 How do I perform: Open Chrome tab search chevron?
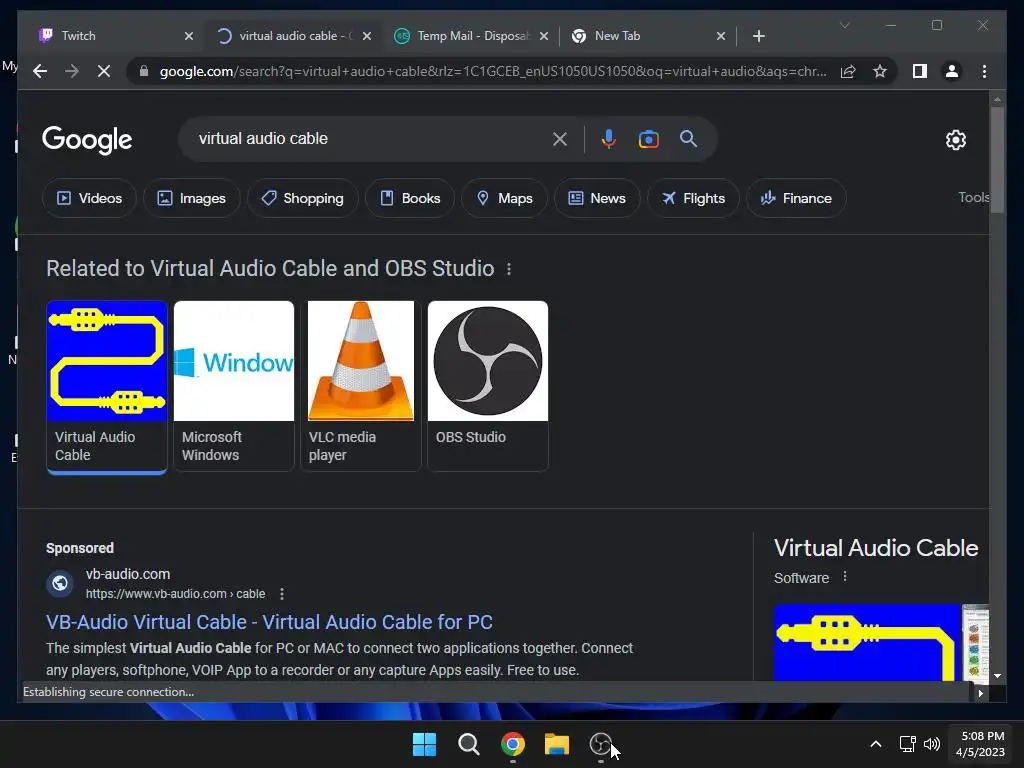(x=844, y=25)
